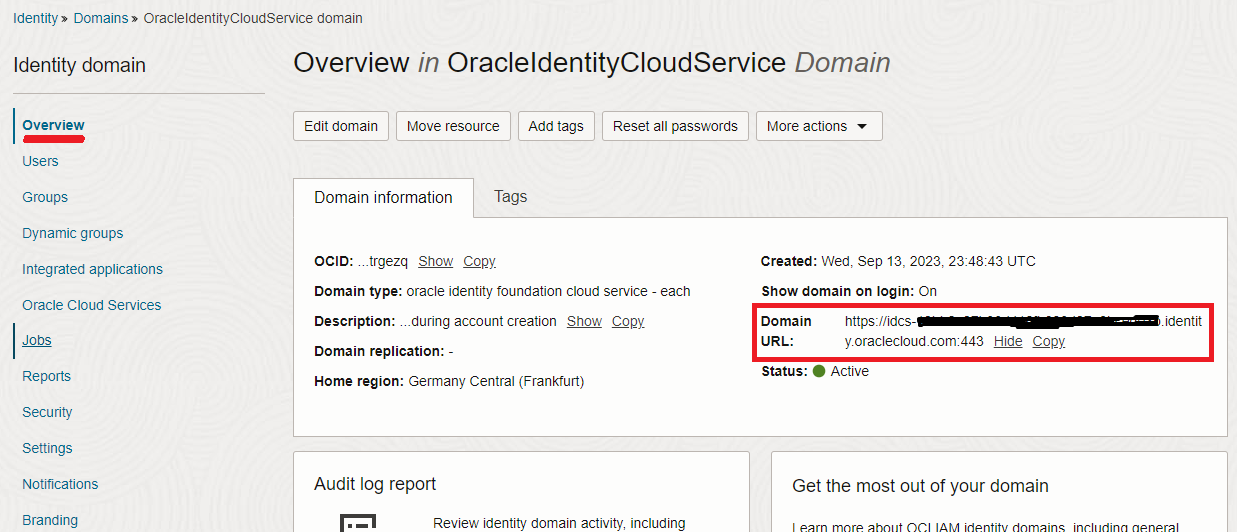Open Integrated applications section
Screen dimensions: 1237x532
pos(92,269)
